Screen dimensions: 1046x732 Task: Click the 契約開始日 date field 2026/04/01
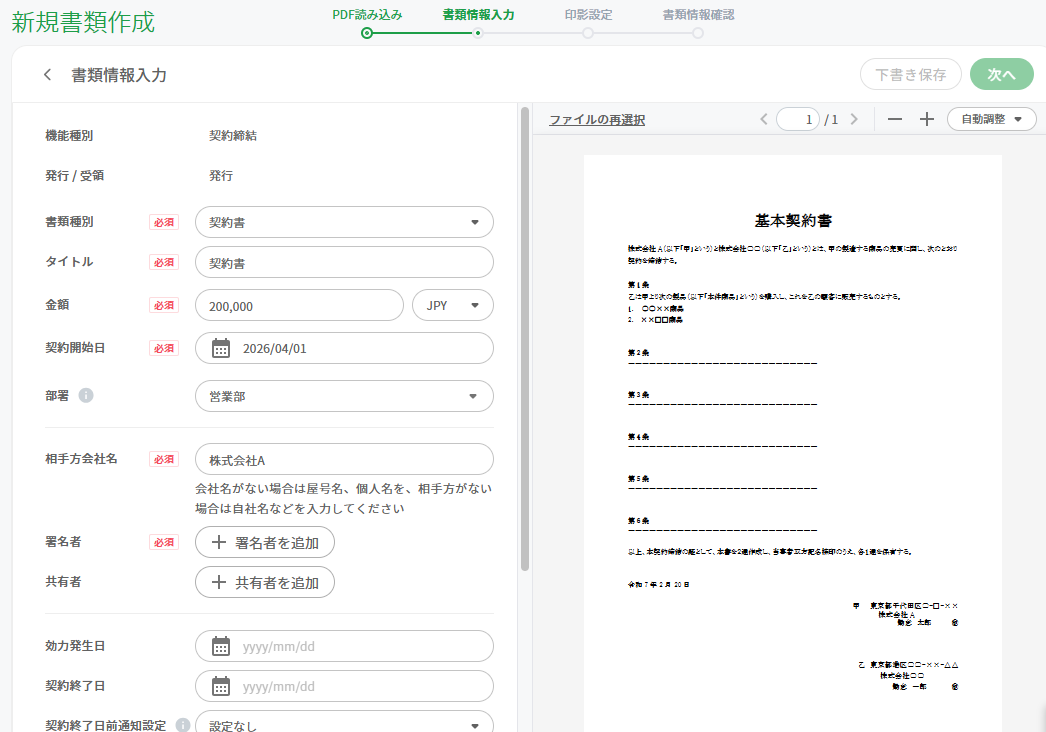pos(344,348)
